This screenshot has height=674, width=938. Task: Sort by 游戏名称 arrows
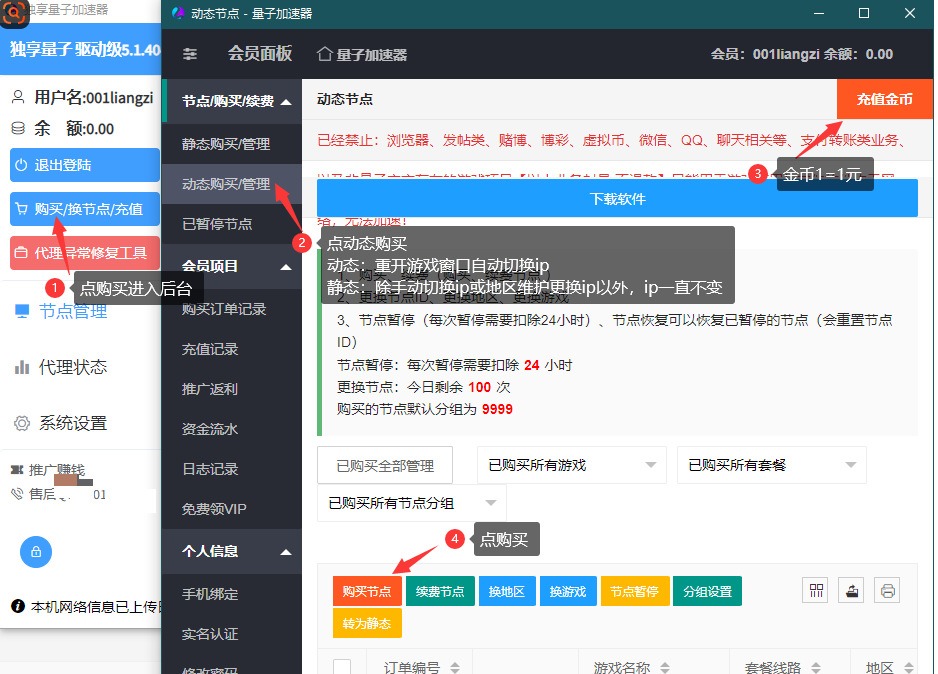tap(665, 668)
